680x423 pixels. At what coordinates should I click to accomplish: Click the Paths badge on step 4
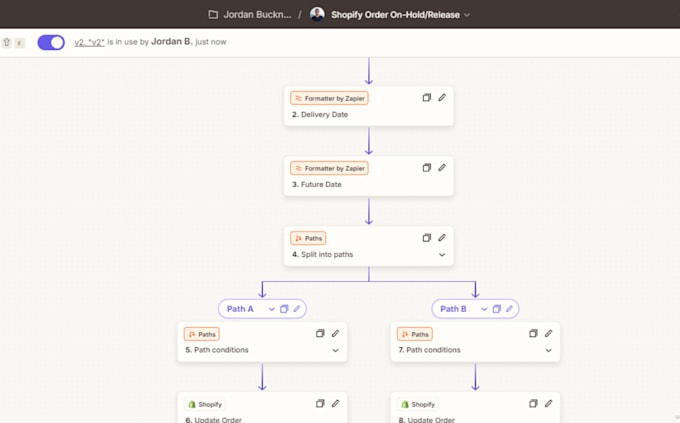click(x=308, y=238)
